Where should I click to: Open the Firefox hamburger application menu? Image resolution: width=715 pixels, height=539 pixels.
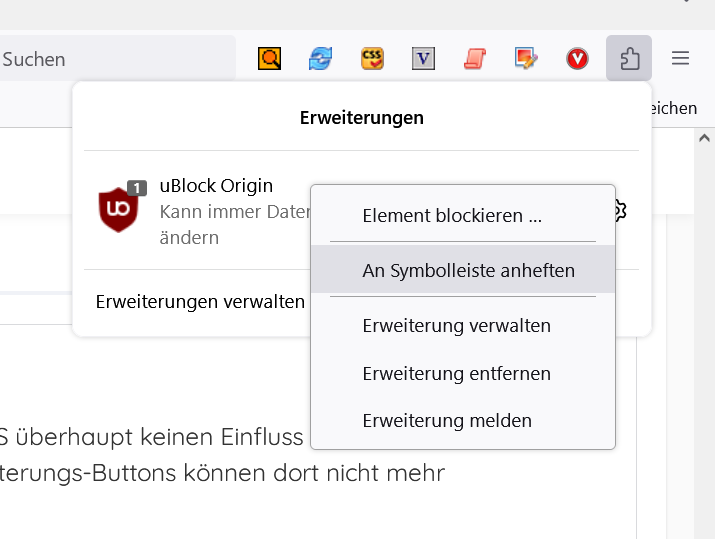[681, 59]
